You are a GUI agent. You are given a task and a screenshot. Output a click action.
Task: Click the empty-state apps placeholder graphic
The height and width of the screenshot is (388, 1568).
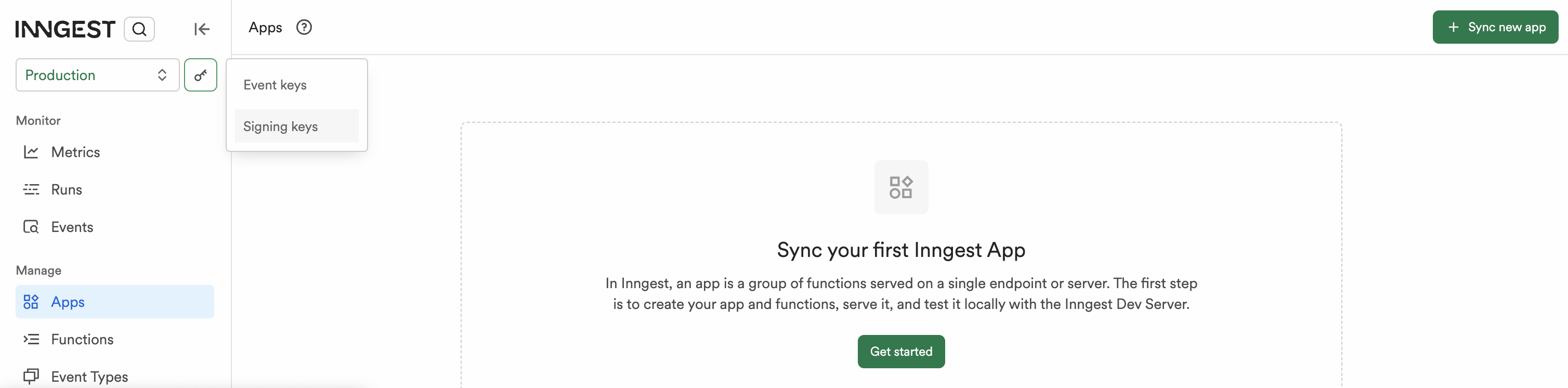tap(900, 187)
